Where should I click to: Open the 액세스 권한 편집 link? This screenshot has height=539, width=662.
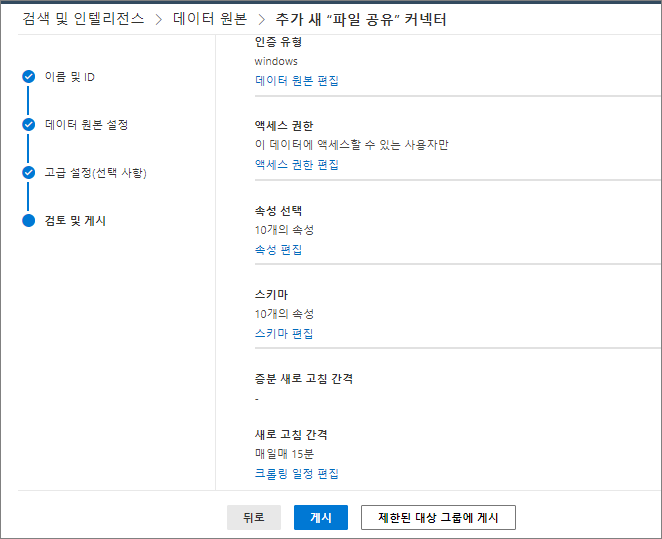297,165
